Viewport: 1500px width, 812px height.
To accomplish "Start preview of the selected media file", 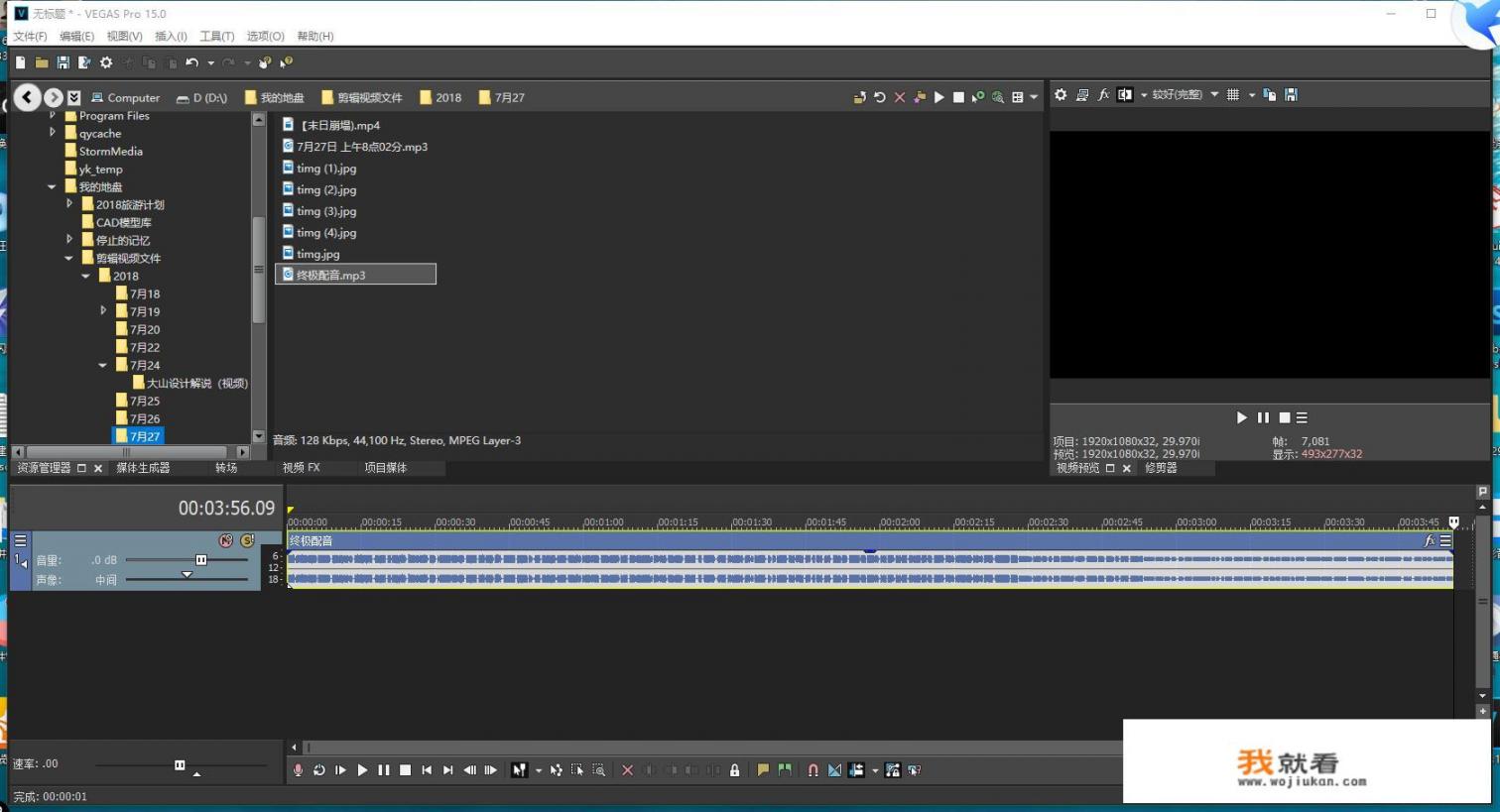I will click(x=939, y=97).
